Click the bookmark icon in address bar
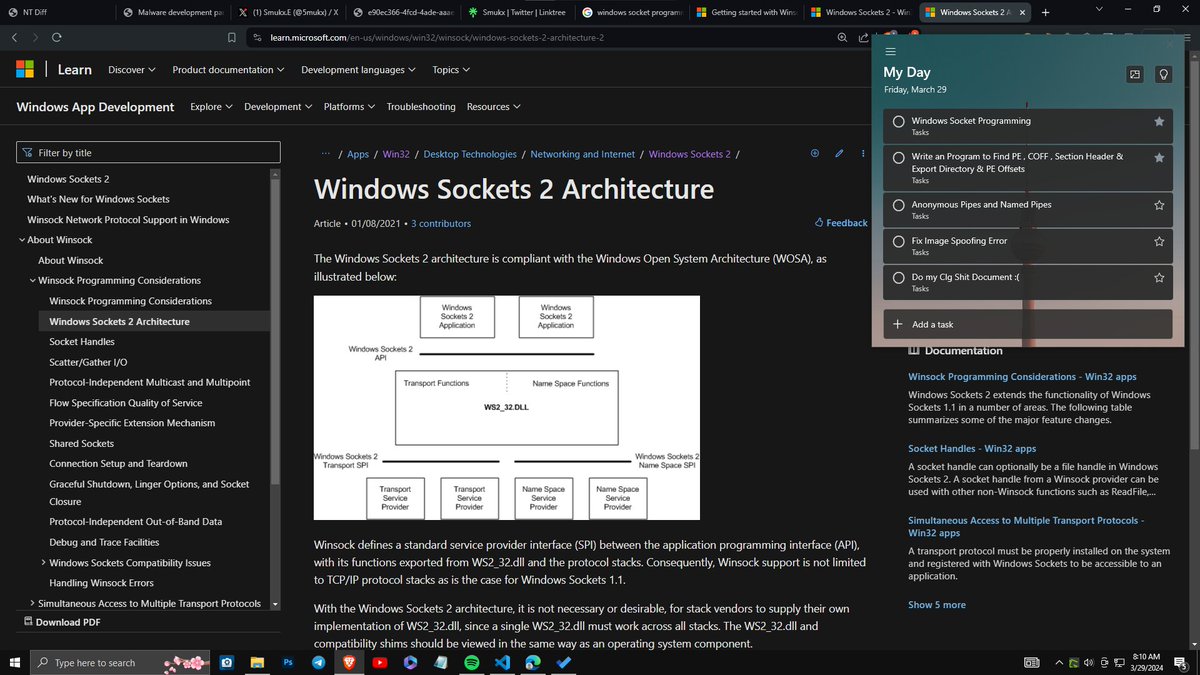The image size is (1200, 675). coord(231,37)
